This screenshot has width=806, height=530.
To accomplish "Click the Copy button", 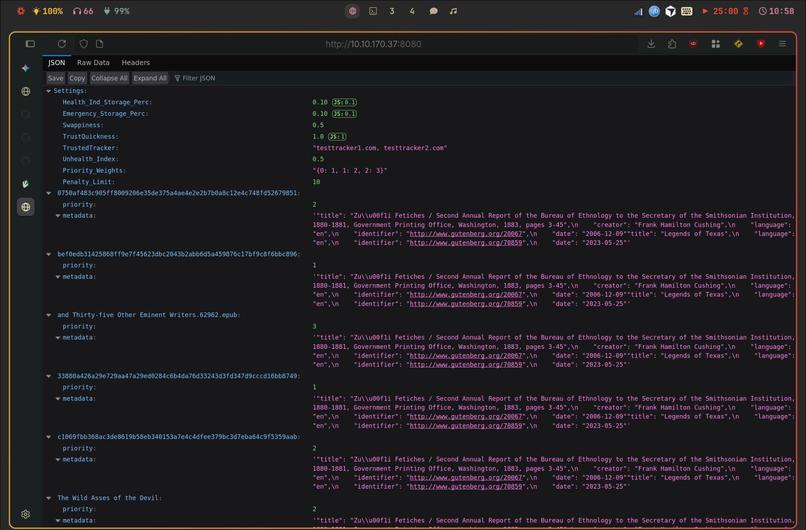I will 77,78.
